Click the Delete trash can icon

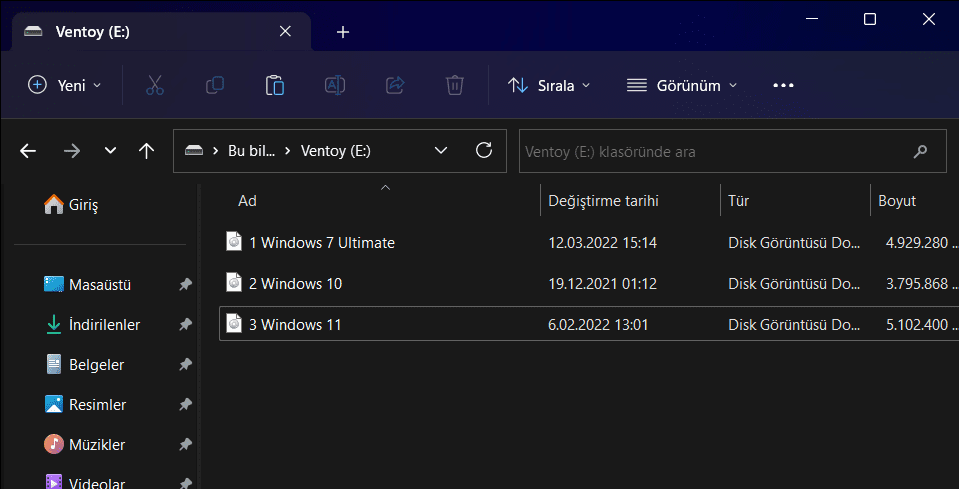coord(455,85)
